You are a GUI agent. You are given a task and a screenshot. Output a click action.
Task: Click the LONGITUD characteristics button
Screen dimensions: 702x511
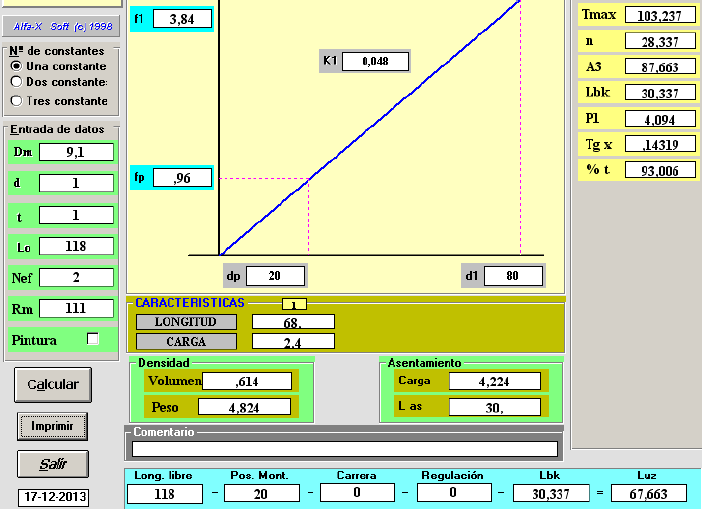click(186, 322)
